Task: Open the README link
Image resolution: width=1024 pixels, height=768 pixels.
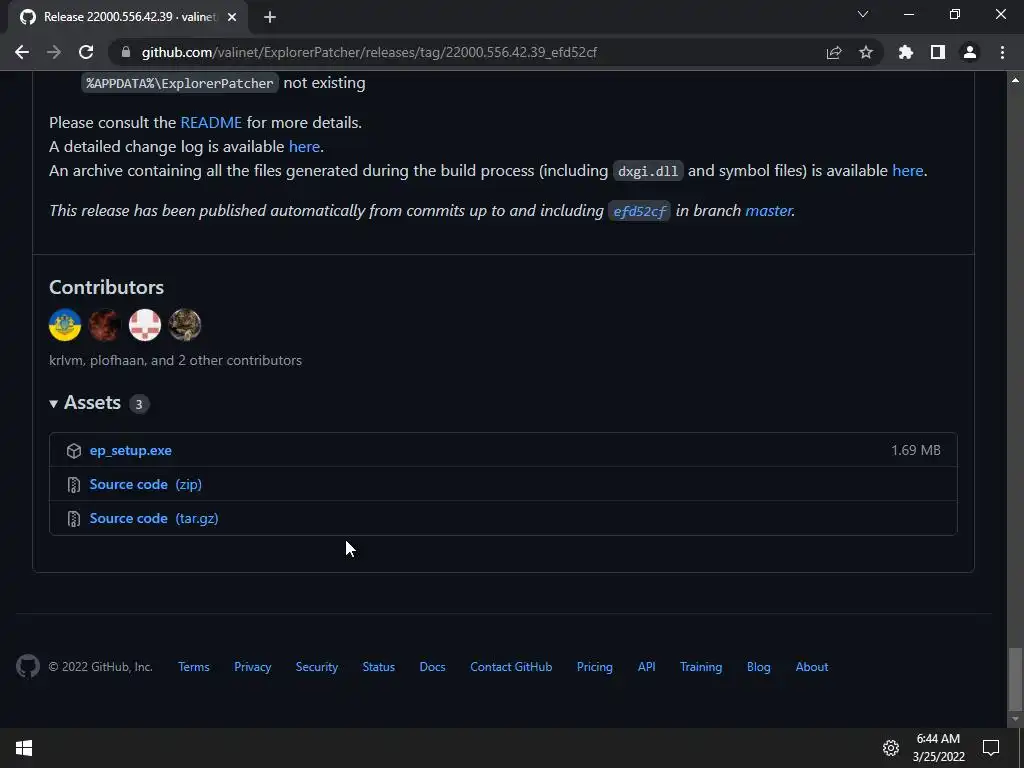Action: click(x=211, y=122)
